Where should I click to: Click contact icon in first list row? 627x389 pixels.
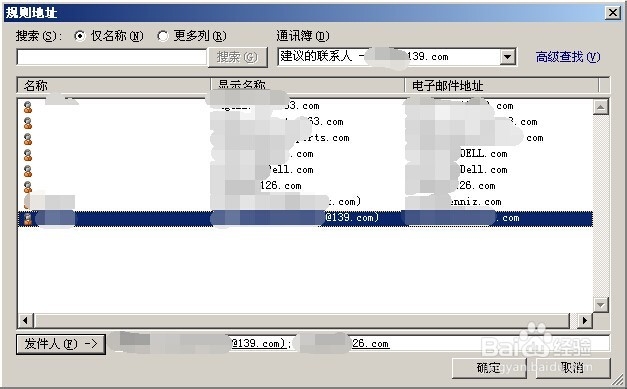point(28,107)
